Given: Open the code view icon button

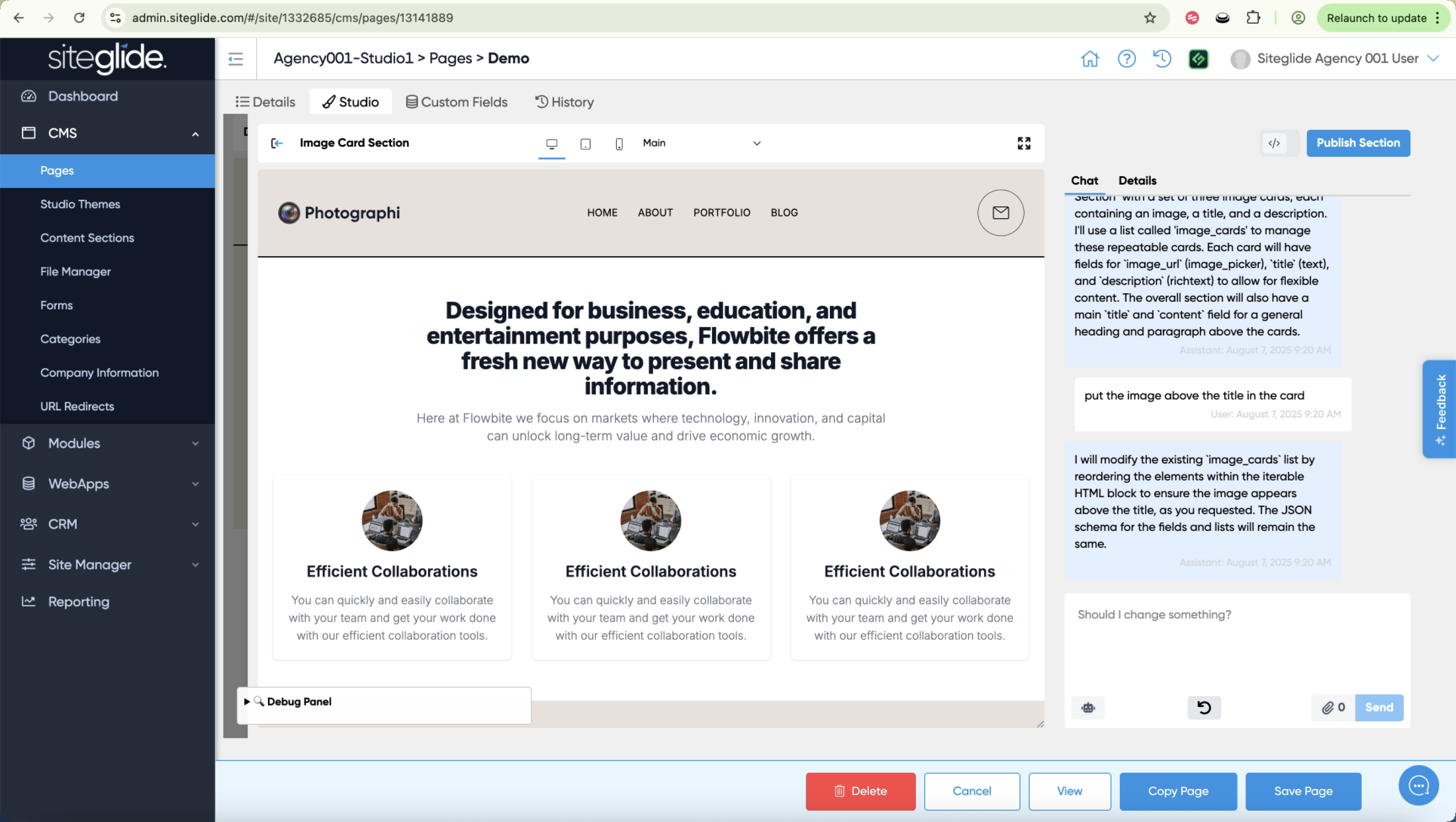Looking at the screenshot, I should tap(1274, 143).
